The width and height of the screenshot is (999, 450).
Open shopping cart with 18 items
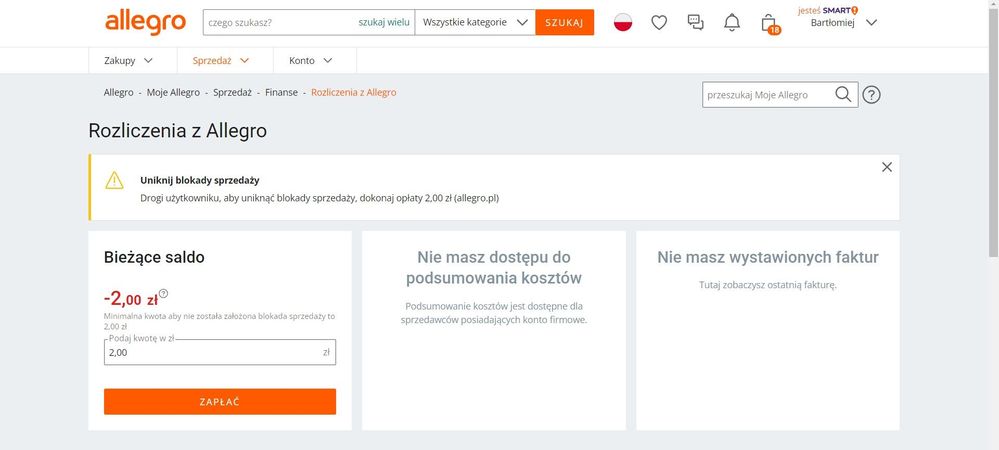point(770,24)
